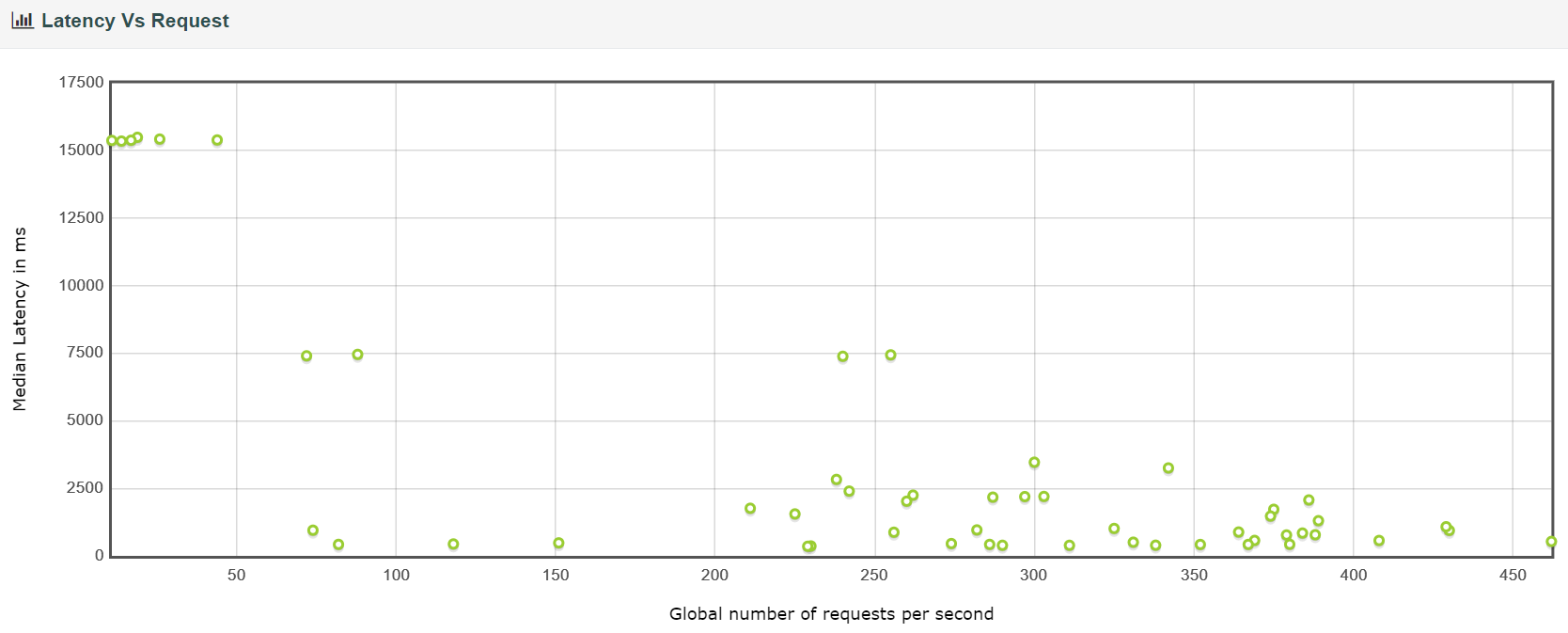Select the data point near 211 requests
1568x633 pixels.
[750, 509]
